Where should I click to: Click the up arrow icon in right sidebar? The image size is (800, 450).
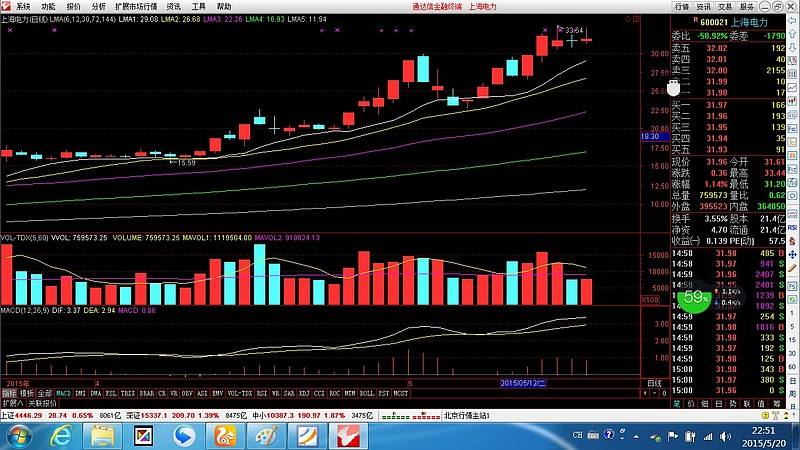[x=792, y=33]
